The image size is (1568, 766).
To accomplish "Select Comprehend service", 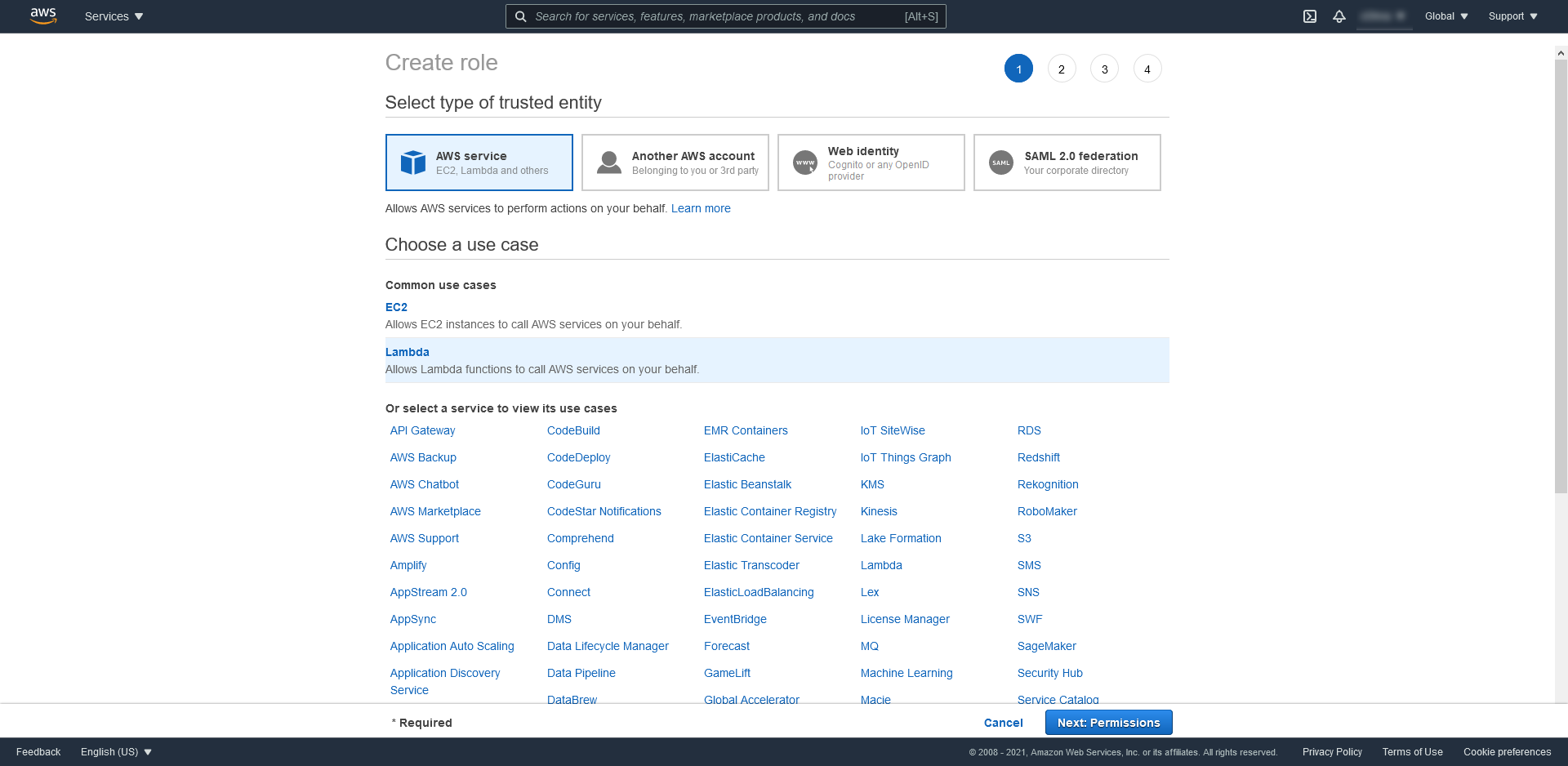I will [581, 538].
